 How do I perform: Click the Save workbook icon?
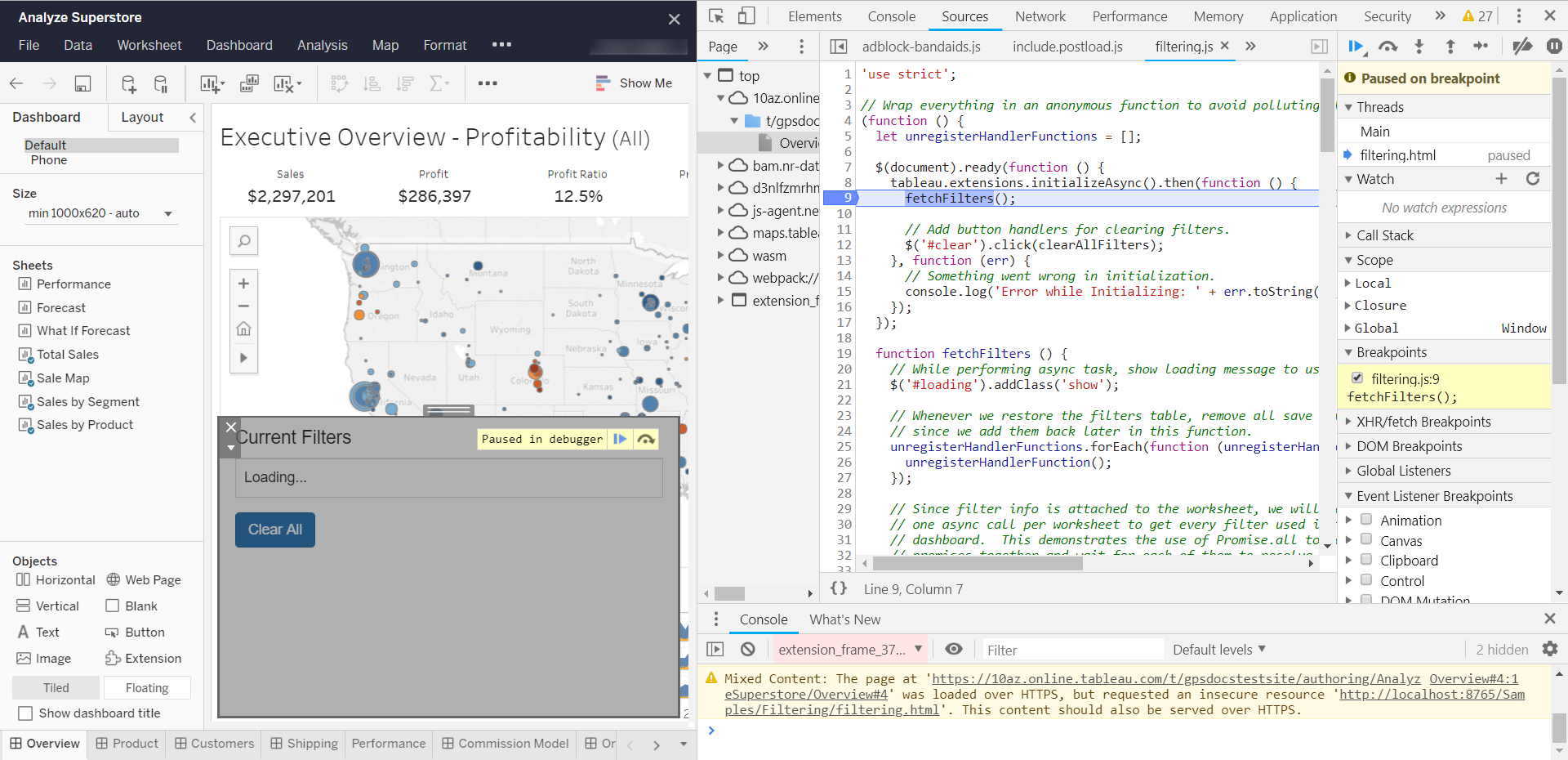(82, 83)
